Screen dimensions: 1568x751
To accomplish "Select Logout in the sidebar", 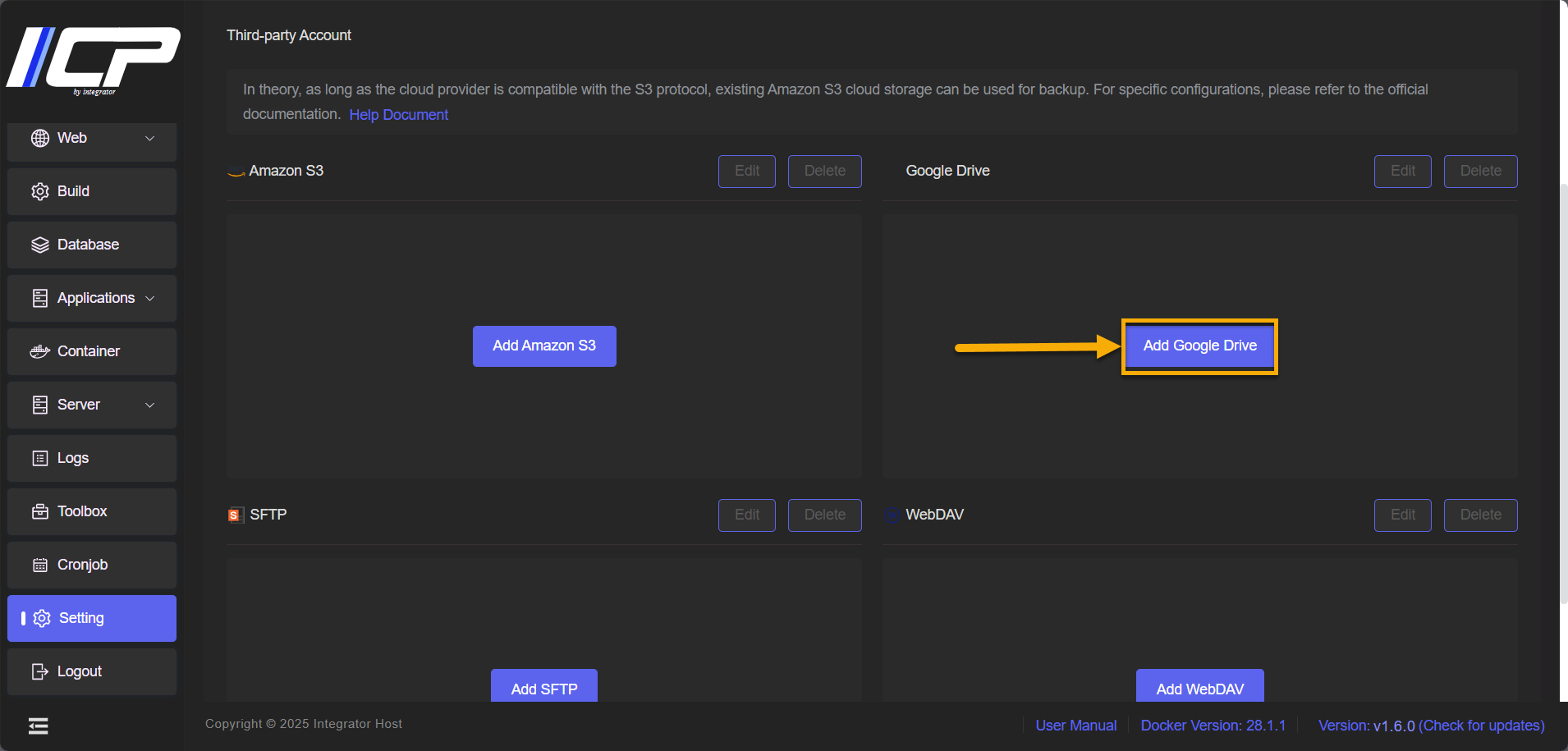I will (x=92, y=671).
